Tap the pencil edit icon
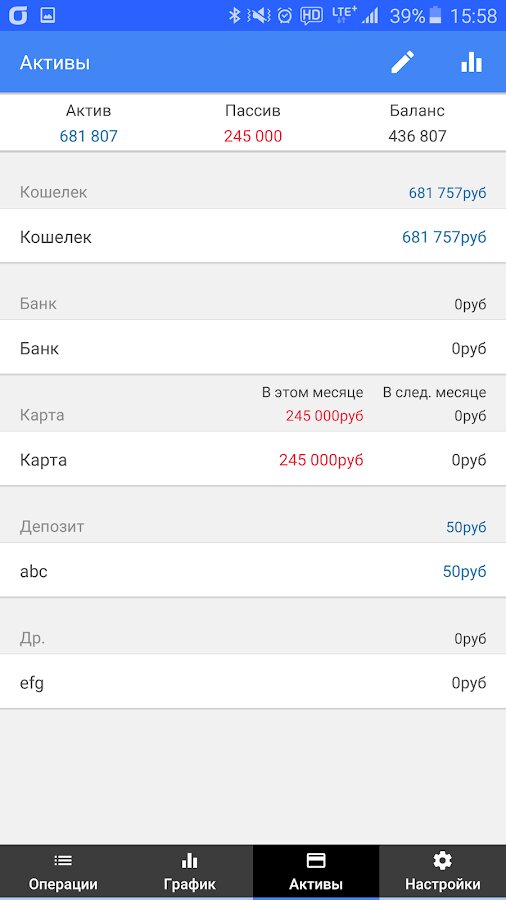 coord(402,62)
